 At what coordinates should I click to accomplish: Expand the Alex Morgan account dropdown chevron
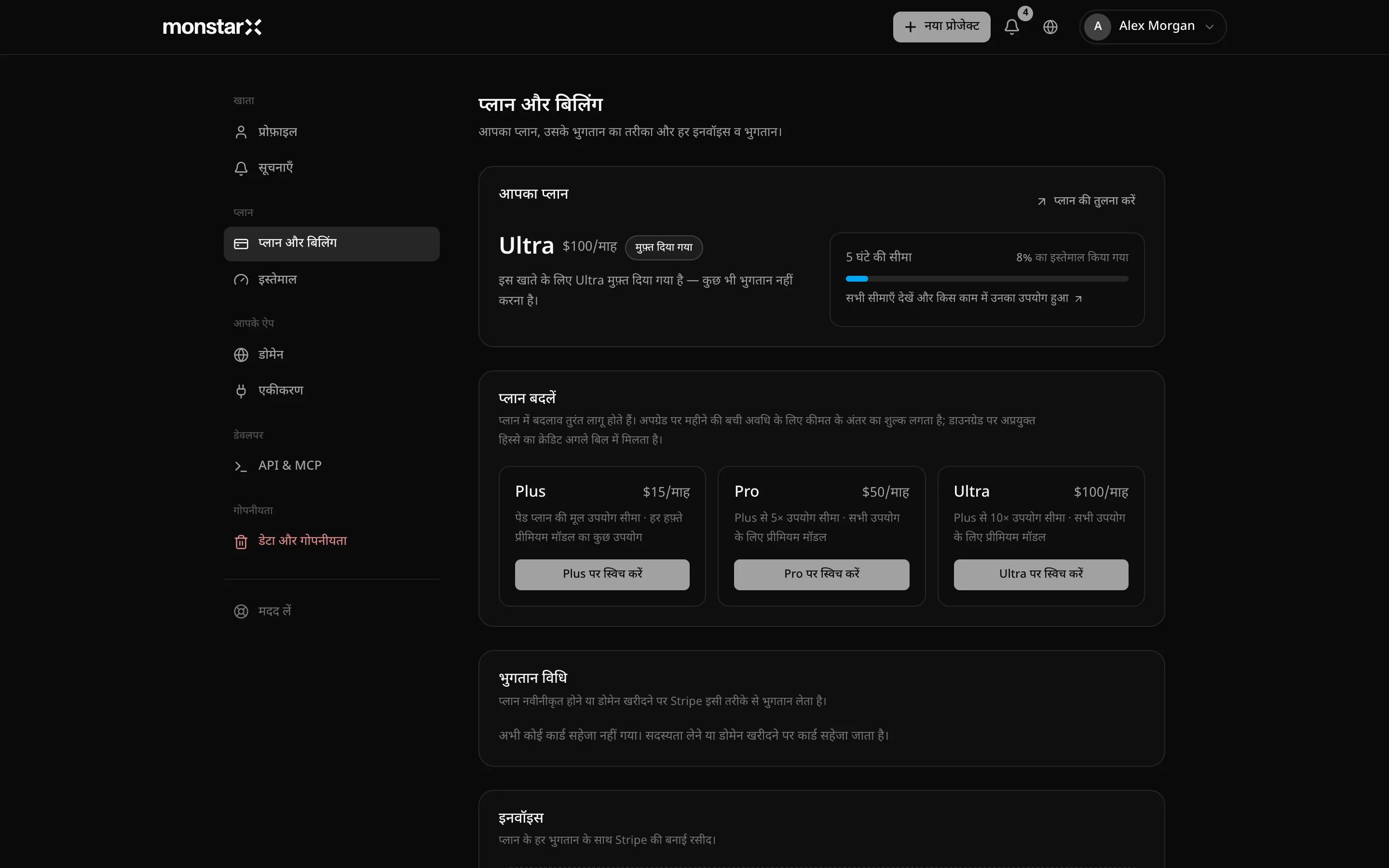pos(1210,27)
